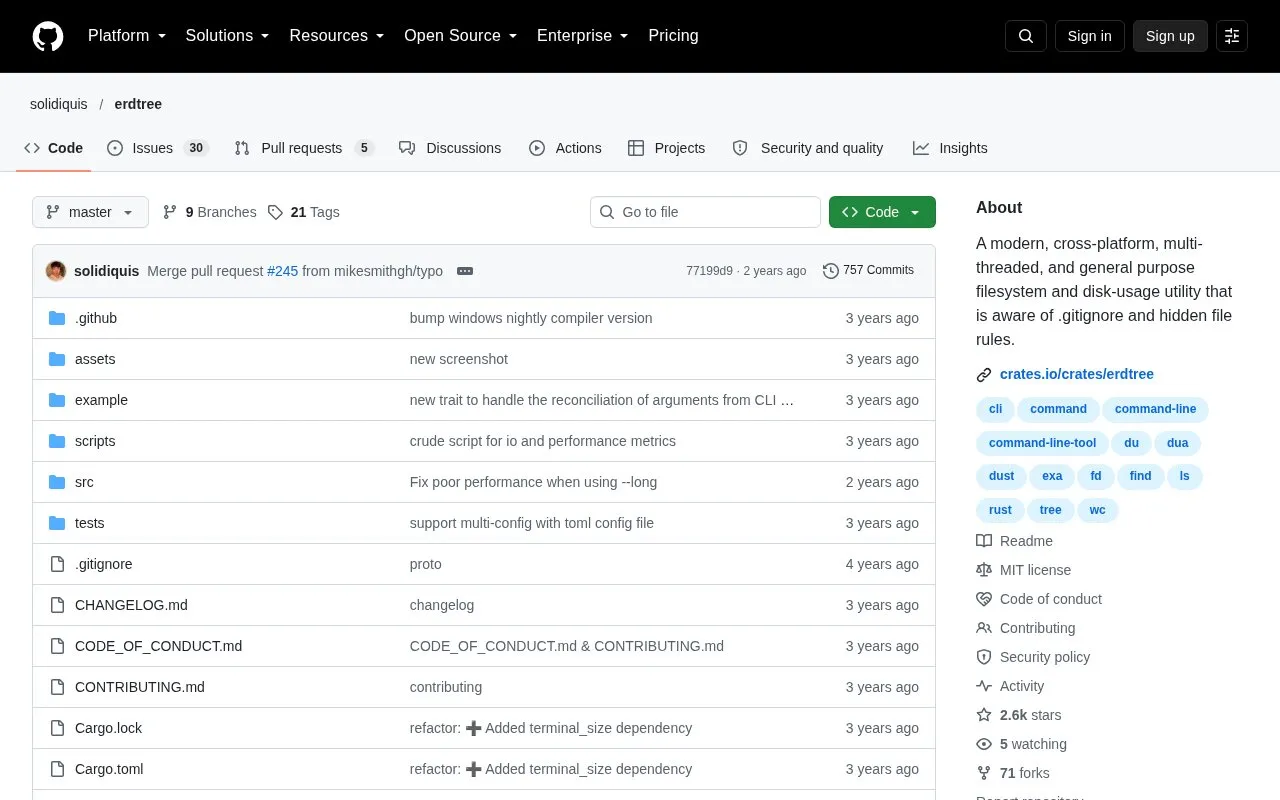Open the erdtree repository name link
1280x800 pixels.
(138, 104)
